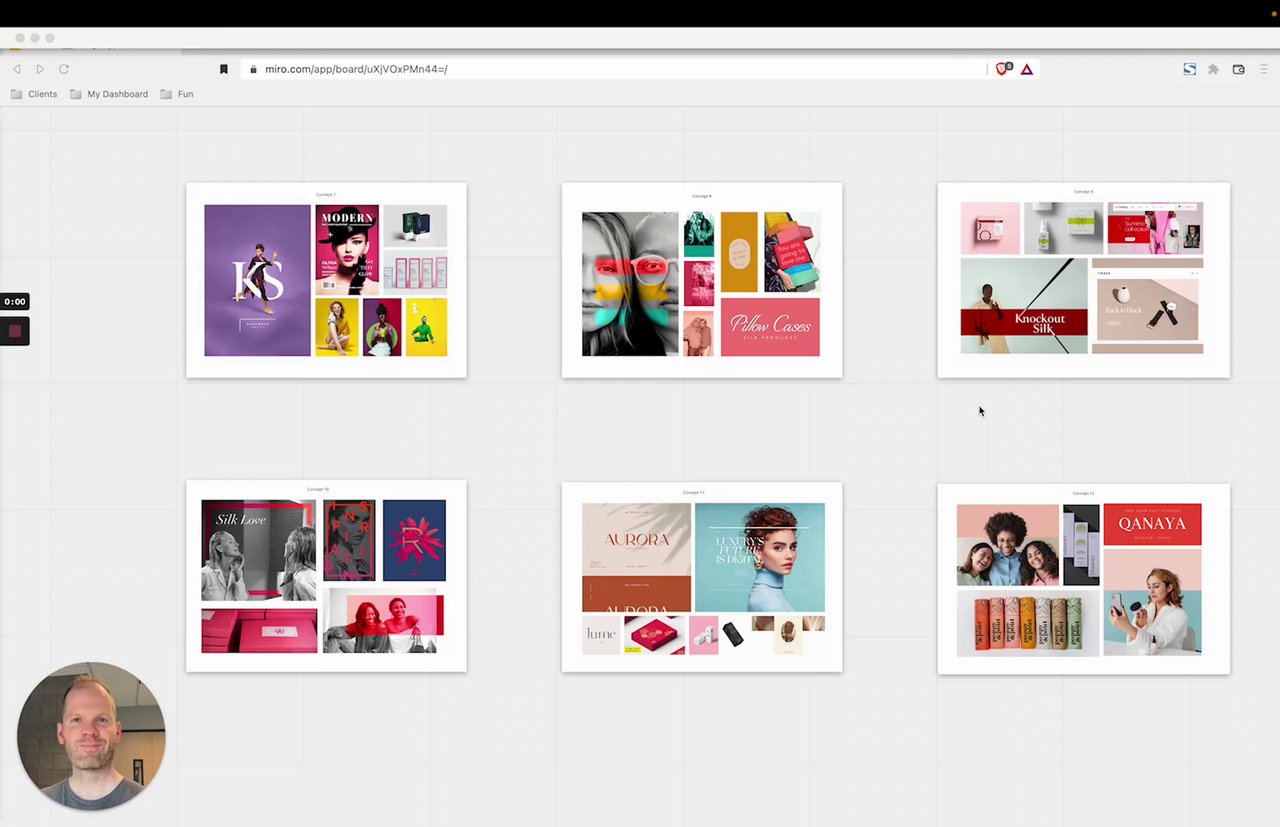Select the black-and-white faces with color stripes image
The height and width of the screenshot is (827, 1280).
click(x=630, y=284)
